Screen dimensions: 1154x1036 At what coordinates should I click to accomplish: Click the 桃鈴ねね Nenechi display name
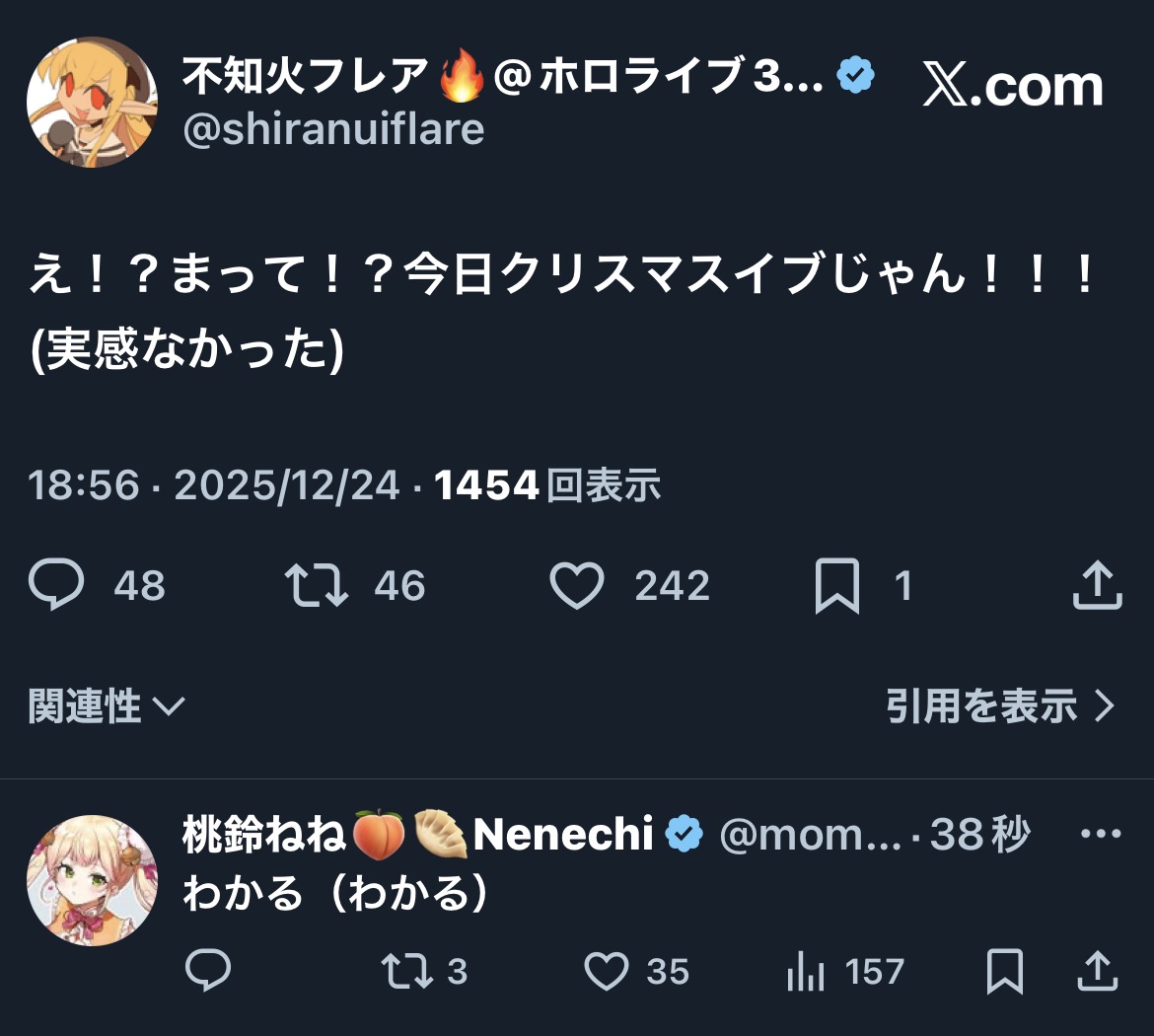(x=417, y=835)
